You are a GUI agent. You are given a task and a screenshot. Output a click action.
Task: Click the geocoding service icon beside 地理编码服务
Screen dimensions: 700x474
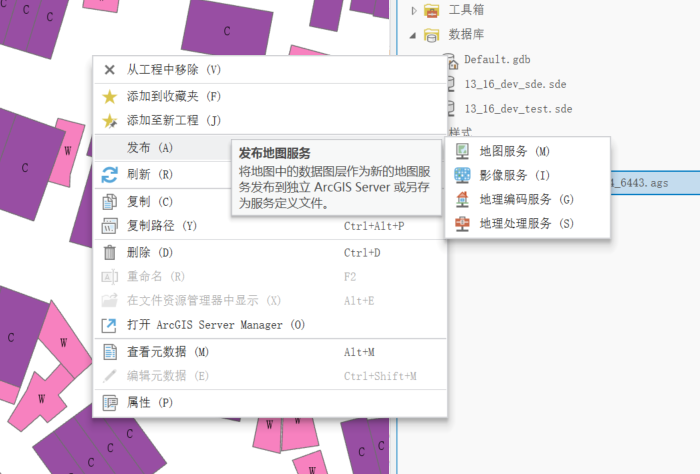tap(462, 200)
